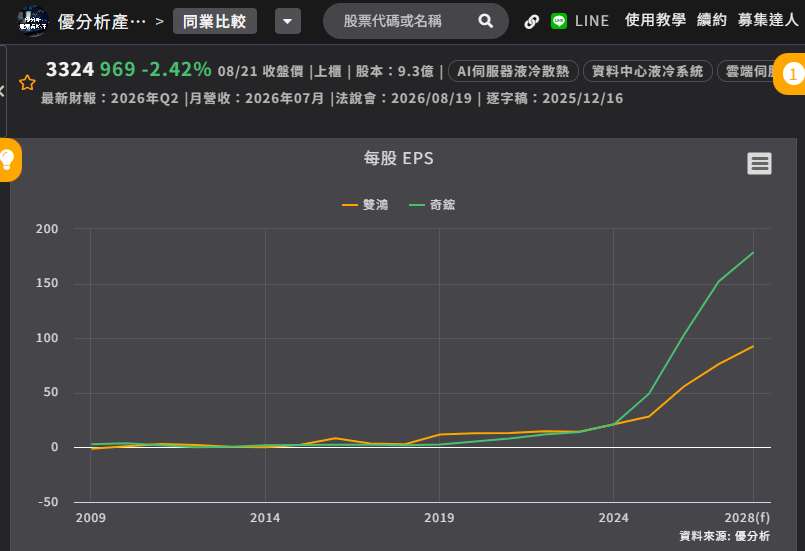Screen dimensions: 805x551
Task: Select the 同業比較 tab button
Action: tap(215, 22)
